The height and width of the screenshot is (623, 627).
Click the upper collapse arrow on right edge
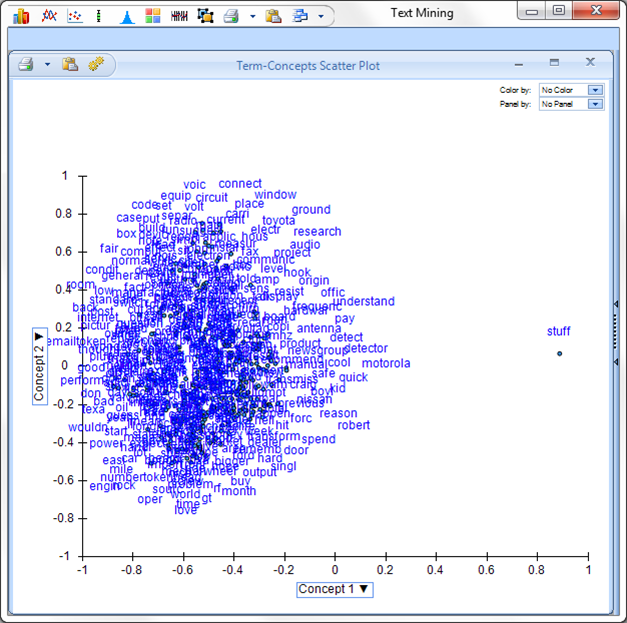pos(616,304)
